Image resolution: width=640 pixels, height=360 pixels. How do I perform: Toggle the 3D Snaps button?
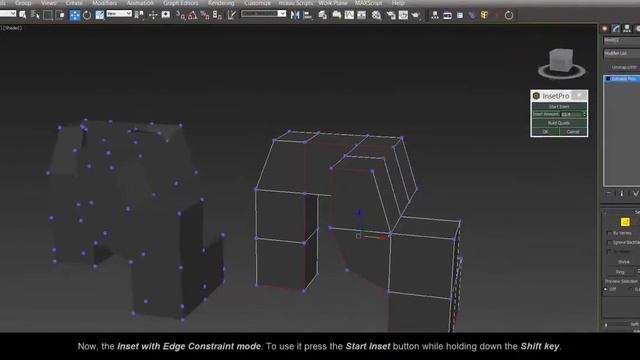(x=180, y=15)
